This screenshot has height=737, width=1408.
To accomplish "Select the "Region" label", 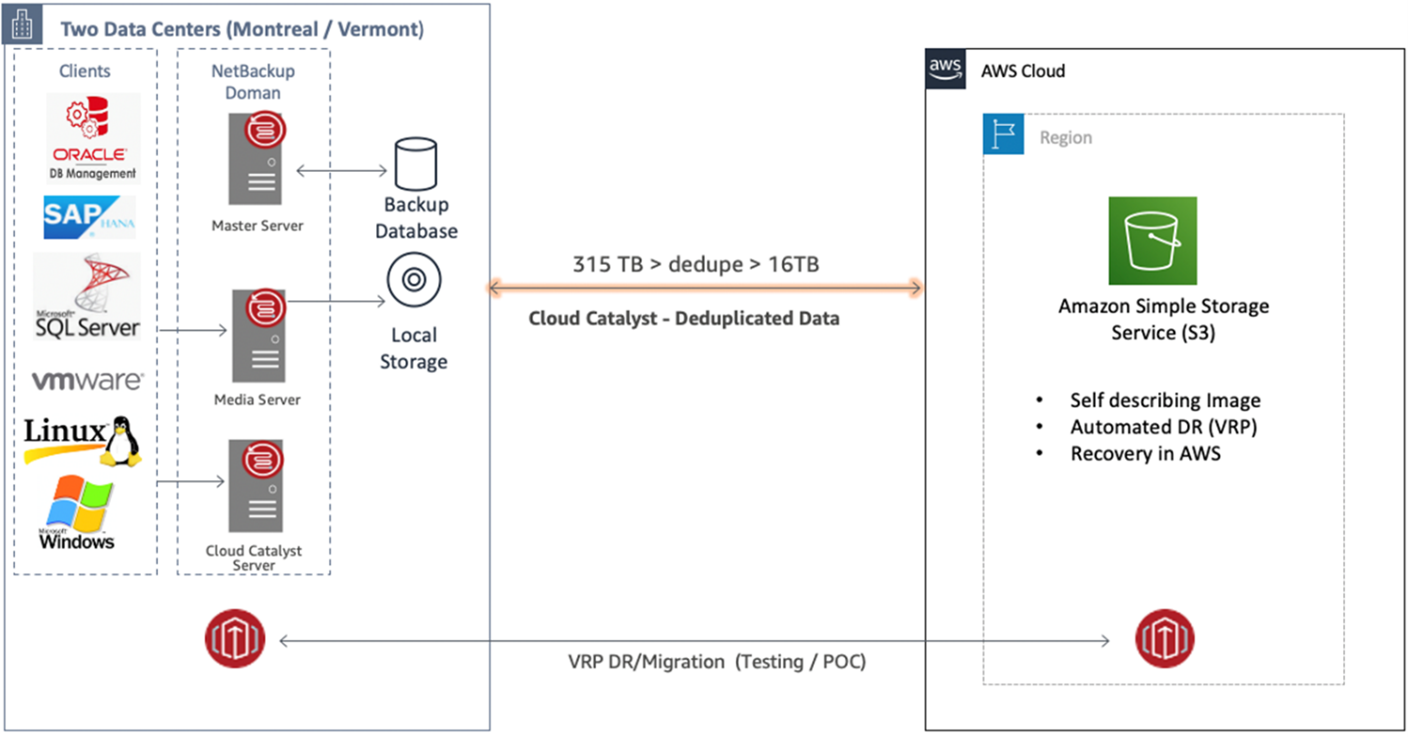I will pyautogui.click(x=1066, y=137).
